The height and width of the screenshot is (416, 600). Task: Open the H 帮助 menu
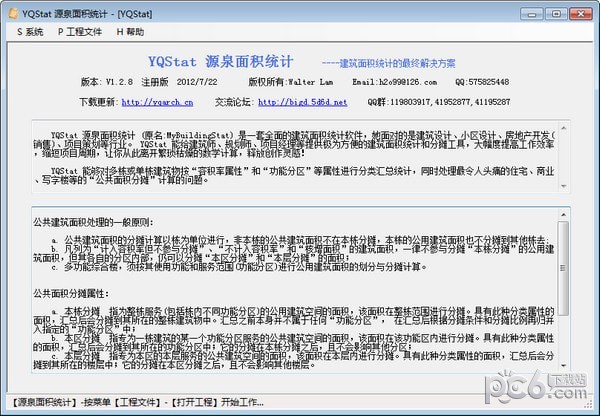click(130, 32)
